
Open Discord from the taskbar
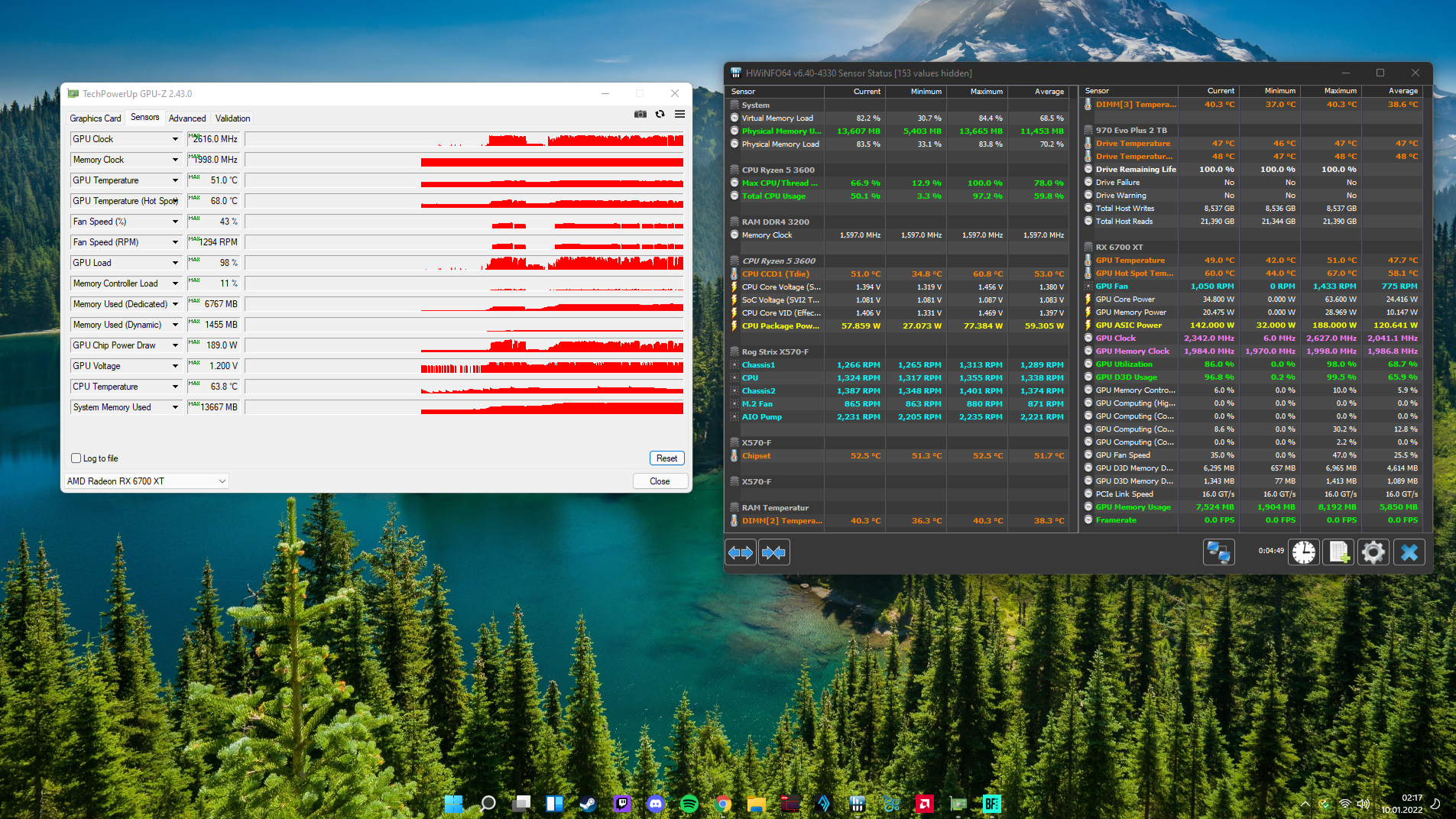[x=656, y=803]
